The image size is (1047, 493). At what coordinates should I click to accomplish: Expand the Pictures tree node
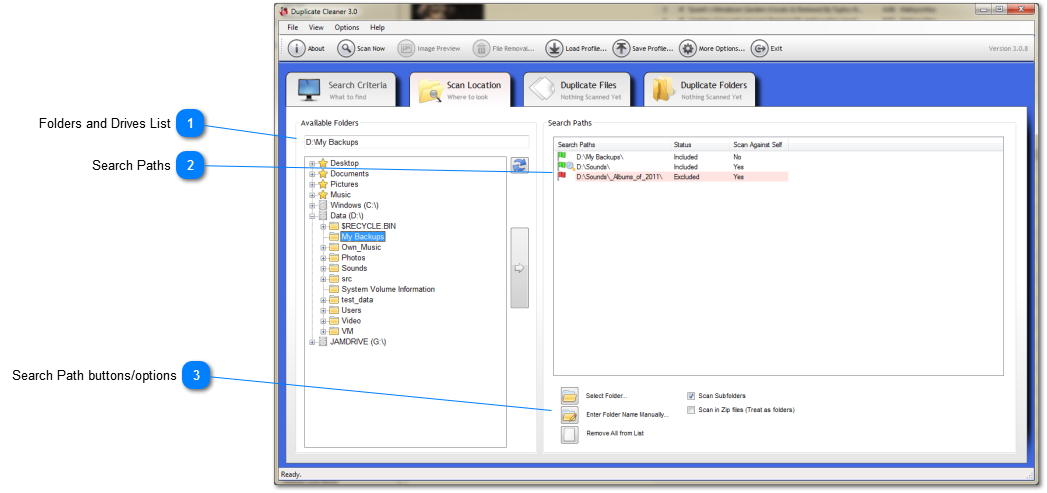(312, 184)
